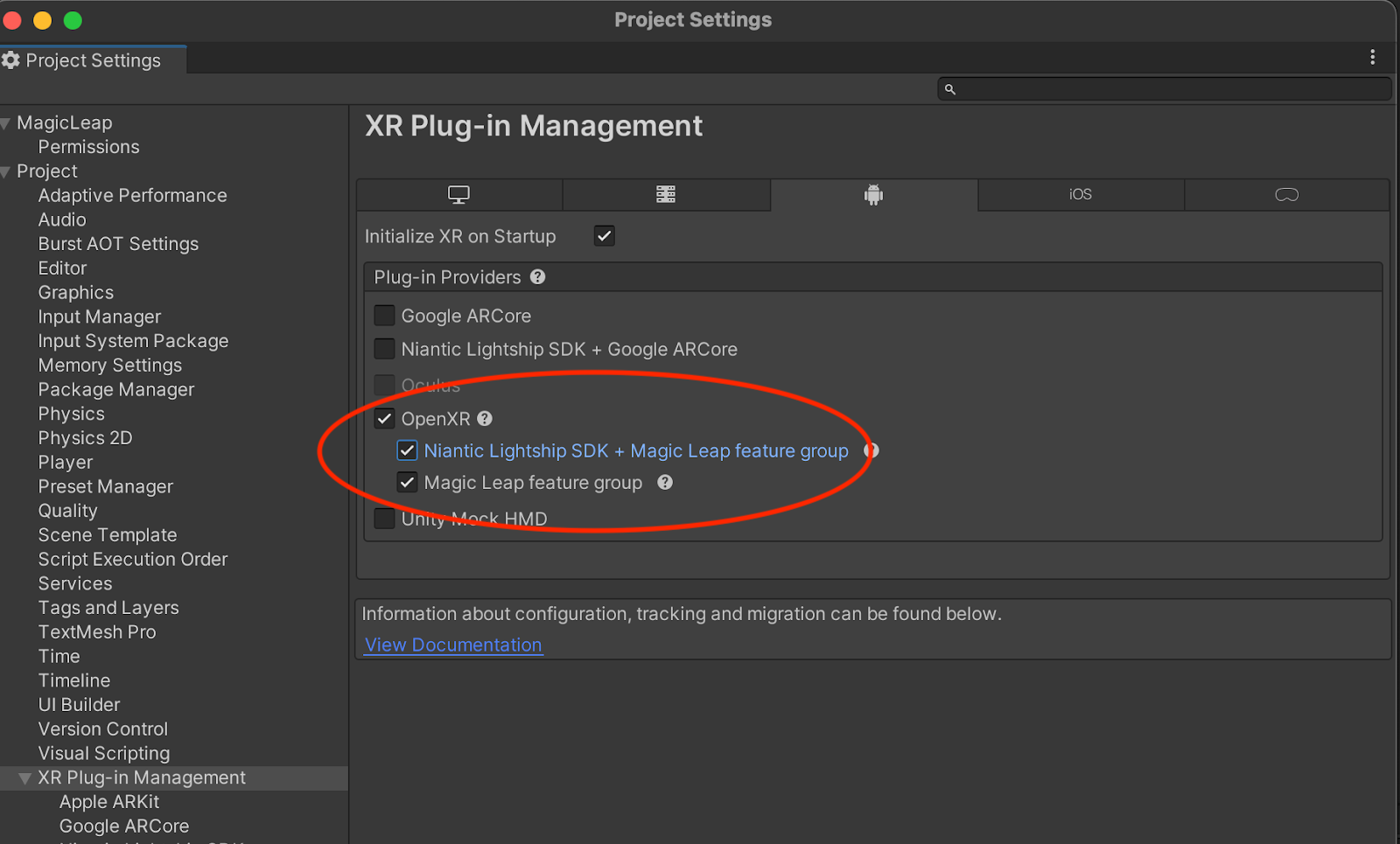Open the View Documentation link
Viewport: 1400px width, 844px height.
click(x=453, y=645)
